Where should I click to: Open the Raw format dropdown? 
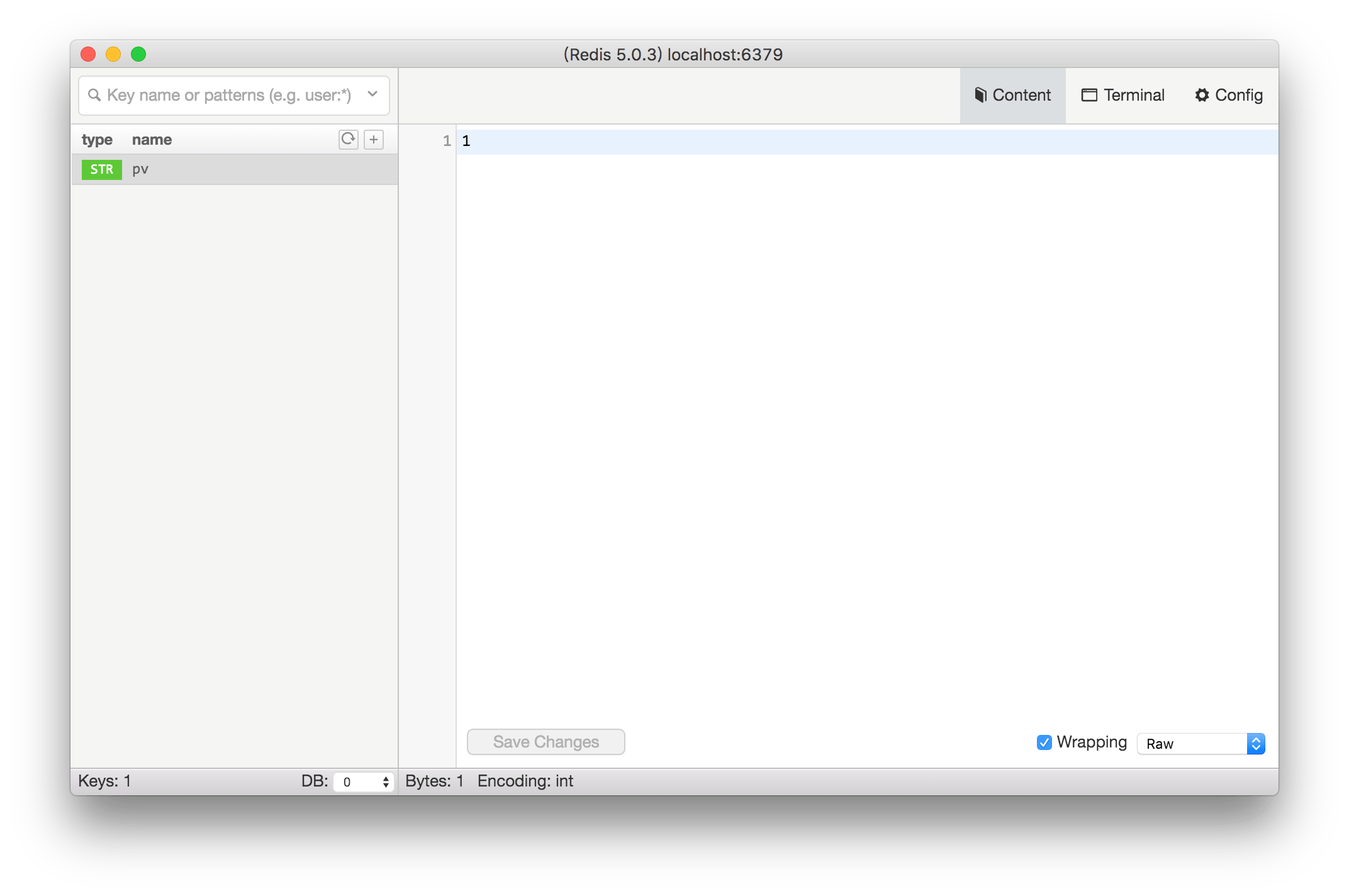pos(1201,744)
